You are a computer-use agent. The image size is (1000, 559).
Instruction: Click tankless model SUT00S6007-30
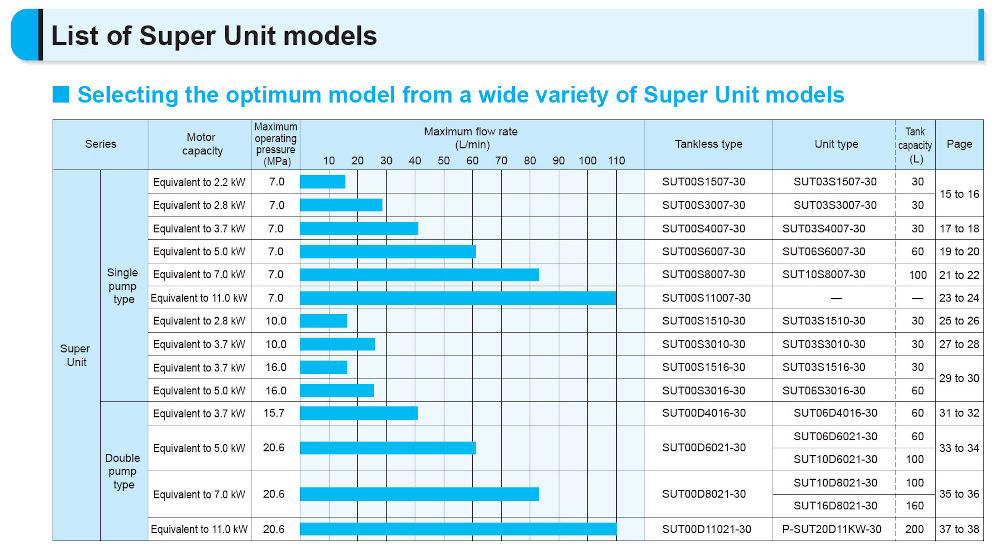tap(703, 251)
